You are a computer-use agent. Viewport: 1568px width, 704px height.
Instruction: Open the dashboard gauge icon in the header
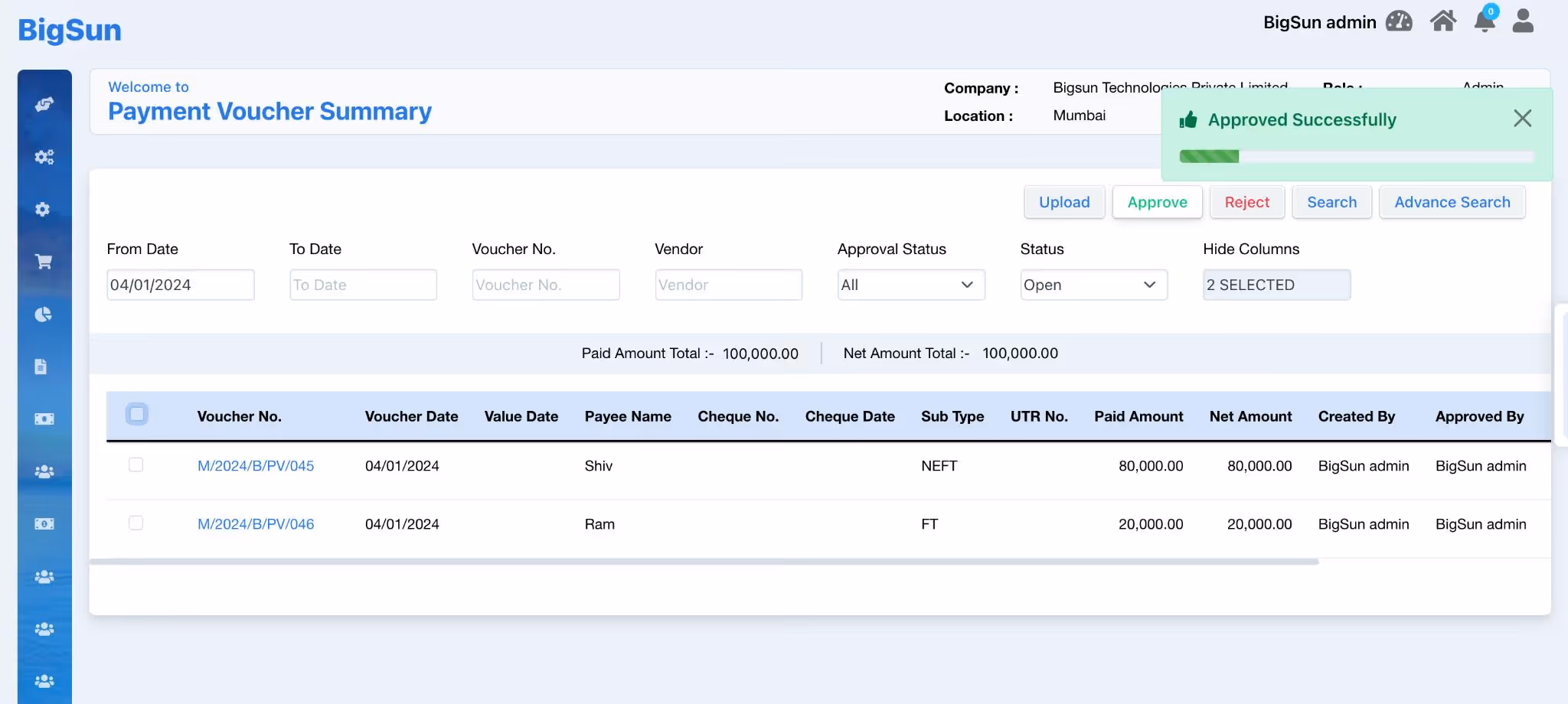(x=1399, y=21)
